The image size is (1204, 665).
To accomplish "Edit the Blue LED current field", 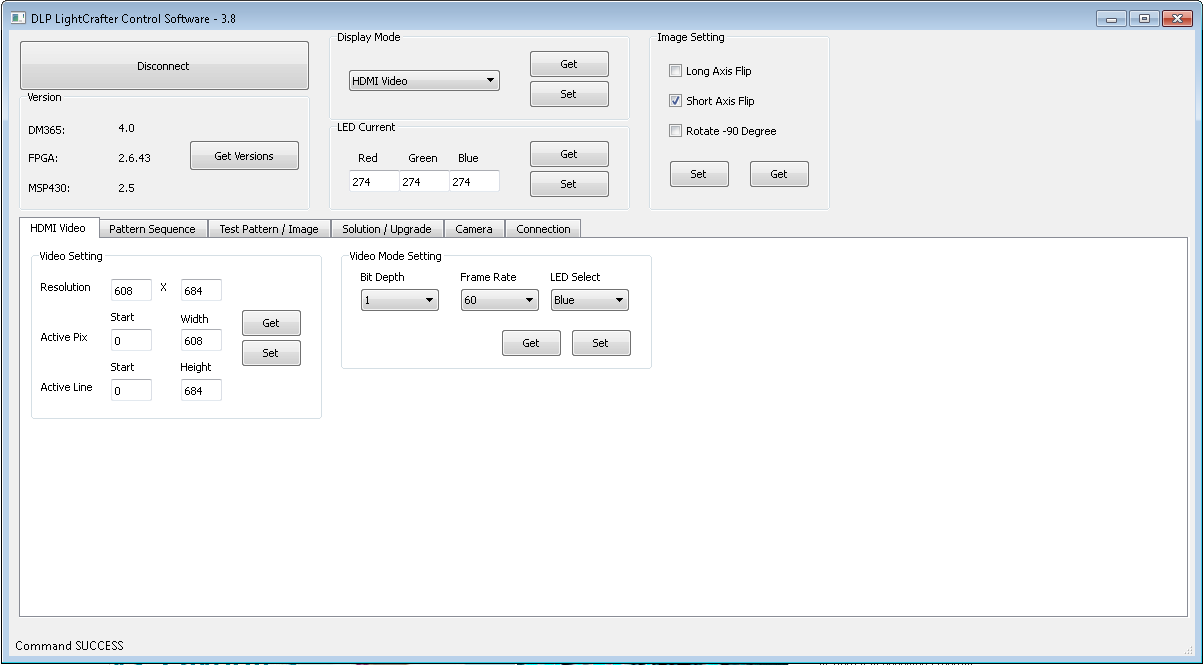I will click(x=474, y=182).
